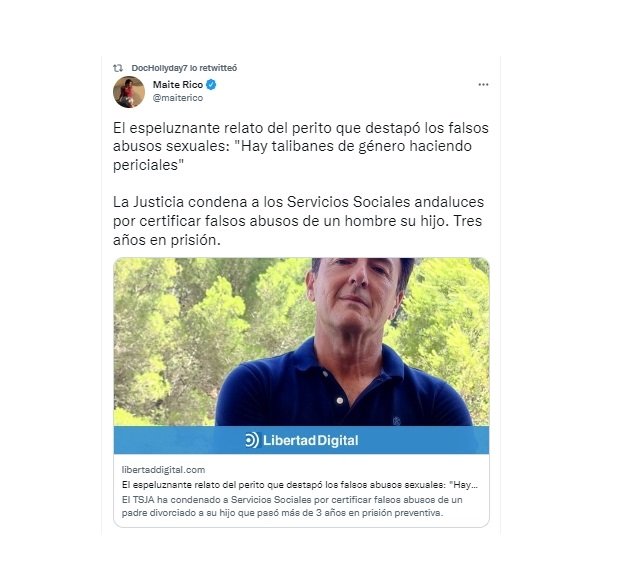Image resolution: width=620 pixels, height=577 pixels.
Task: Open the Maite Rico display name
Action: pyautogui.click(x=178, y=85)
